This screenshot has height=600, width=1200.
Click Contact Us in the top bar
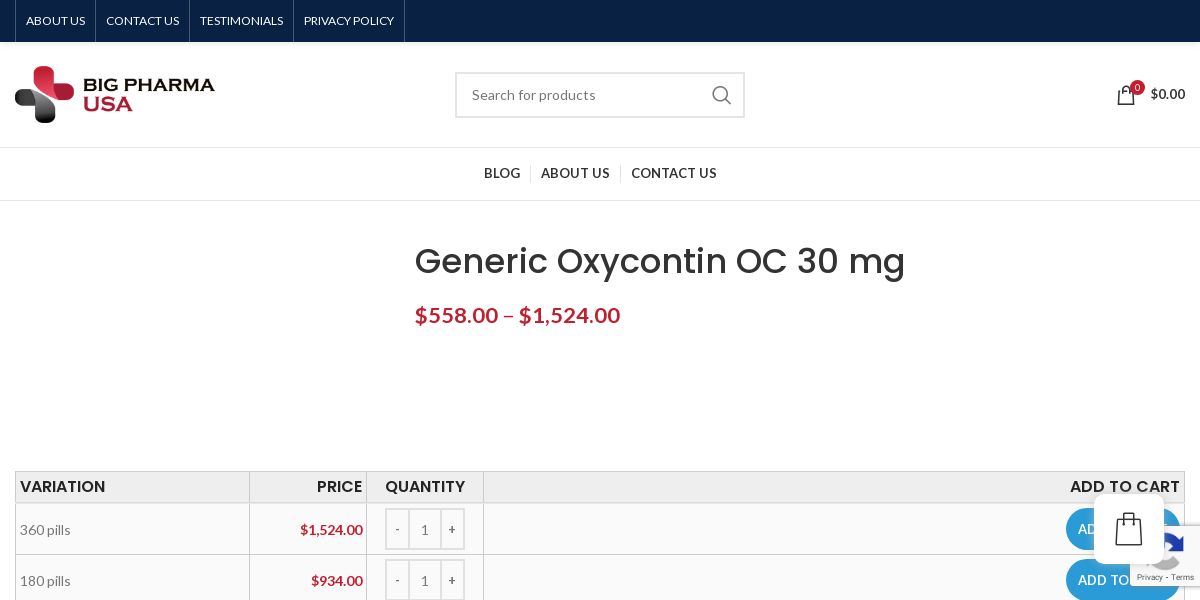[x=143, y=21]
